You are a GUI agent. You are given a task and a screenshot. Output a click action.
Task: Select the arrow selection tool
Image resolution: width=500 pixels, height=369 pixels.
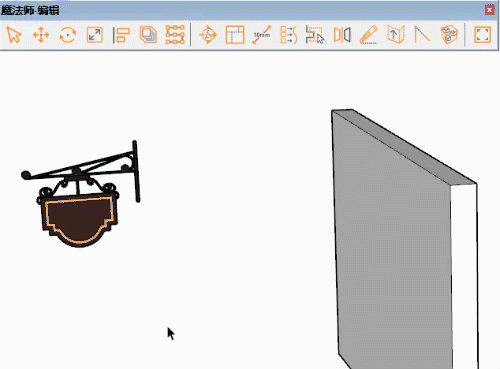(x=14, y=35)
